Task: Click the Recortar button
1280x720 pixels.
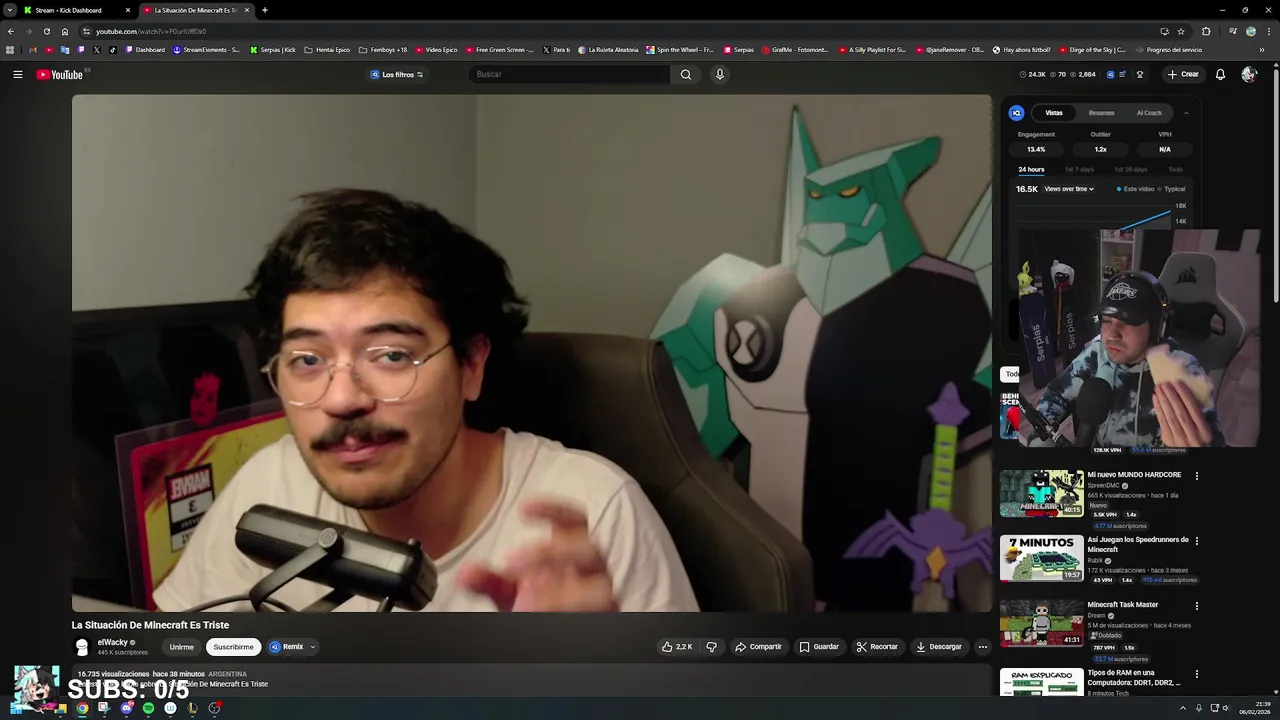Action: (877, 647)
